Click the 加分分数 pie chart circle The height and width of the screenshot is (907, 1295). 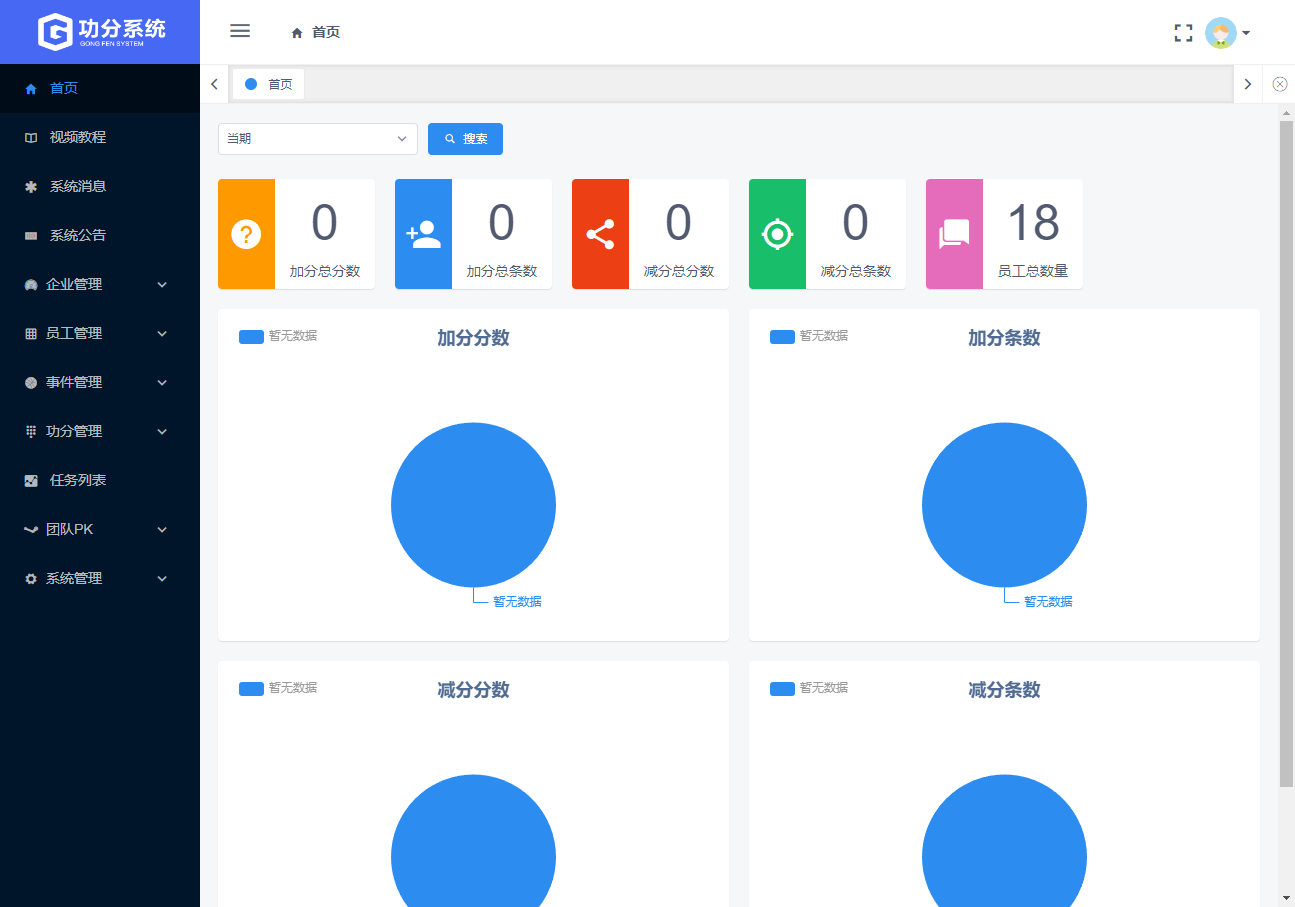(473, 505)
